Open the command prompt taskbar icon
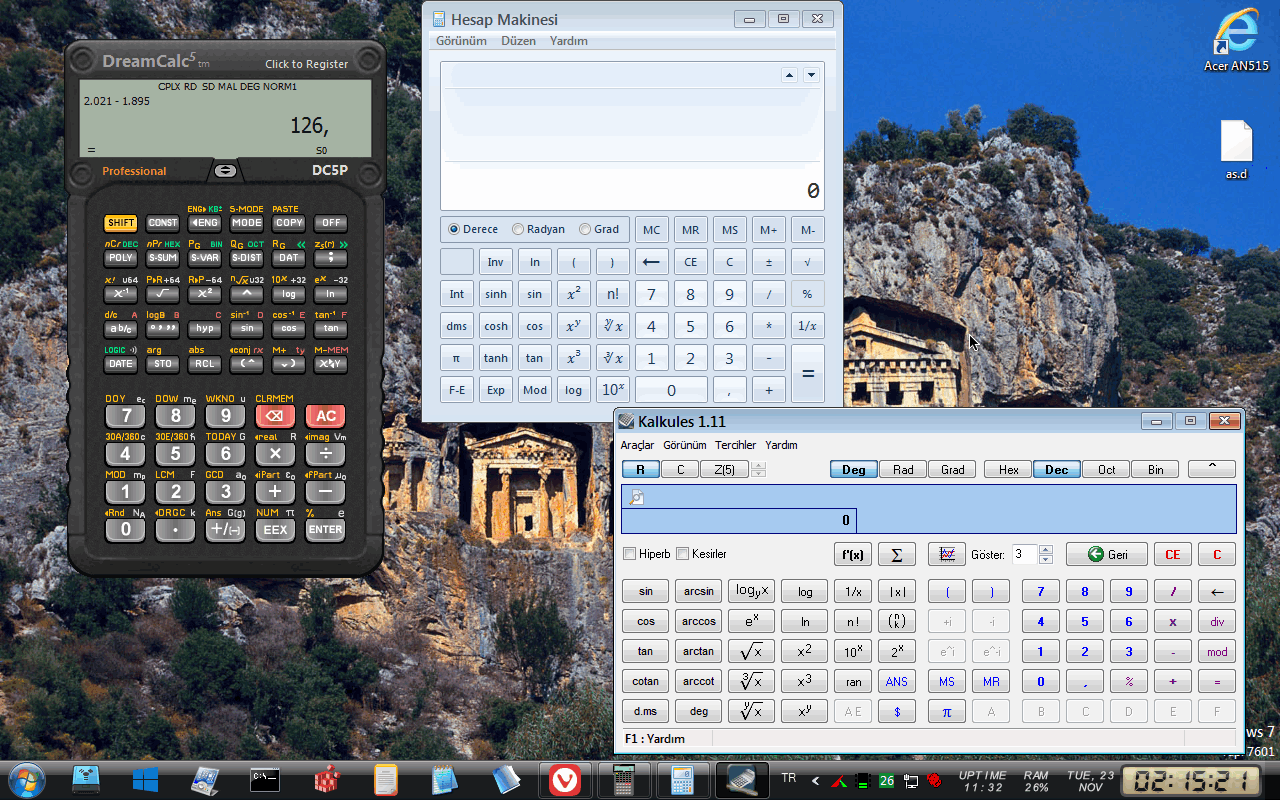 [265, 780]
